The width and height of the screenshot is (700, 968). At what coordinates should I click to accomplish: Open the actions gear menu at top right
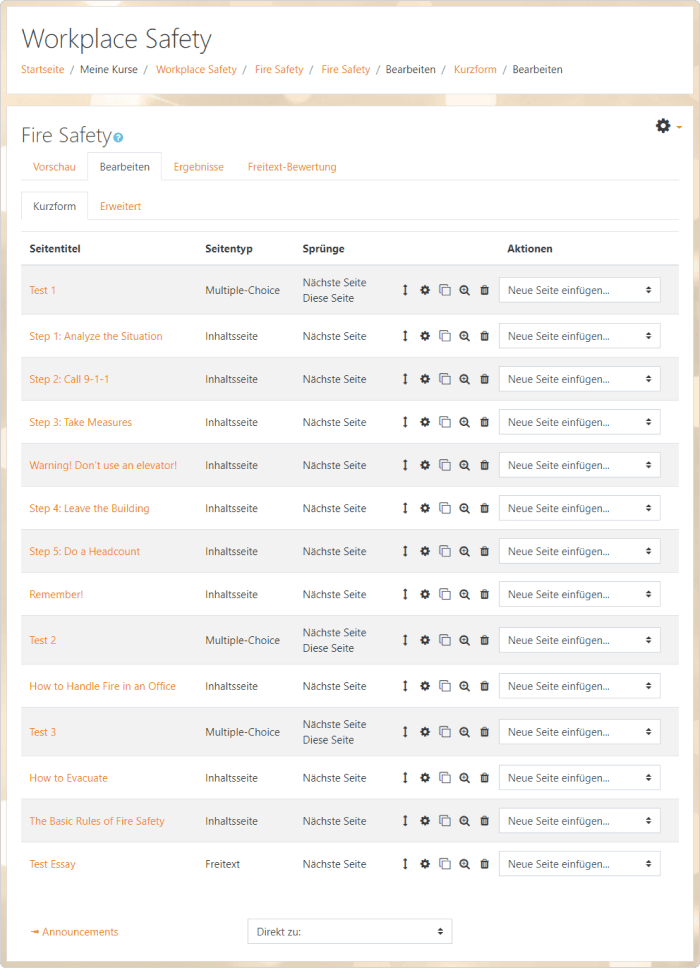coord(668,126)
